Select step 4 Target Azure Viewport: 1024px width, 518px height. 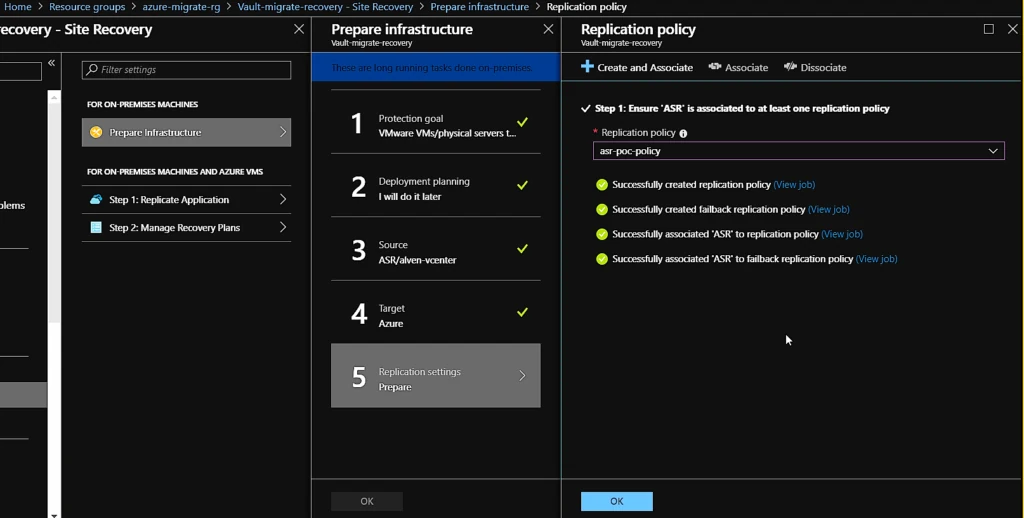[x=436, y=312]
